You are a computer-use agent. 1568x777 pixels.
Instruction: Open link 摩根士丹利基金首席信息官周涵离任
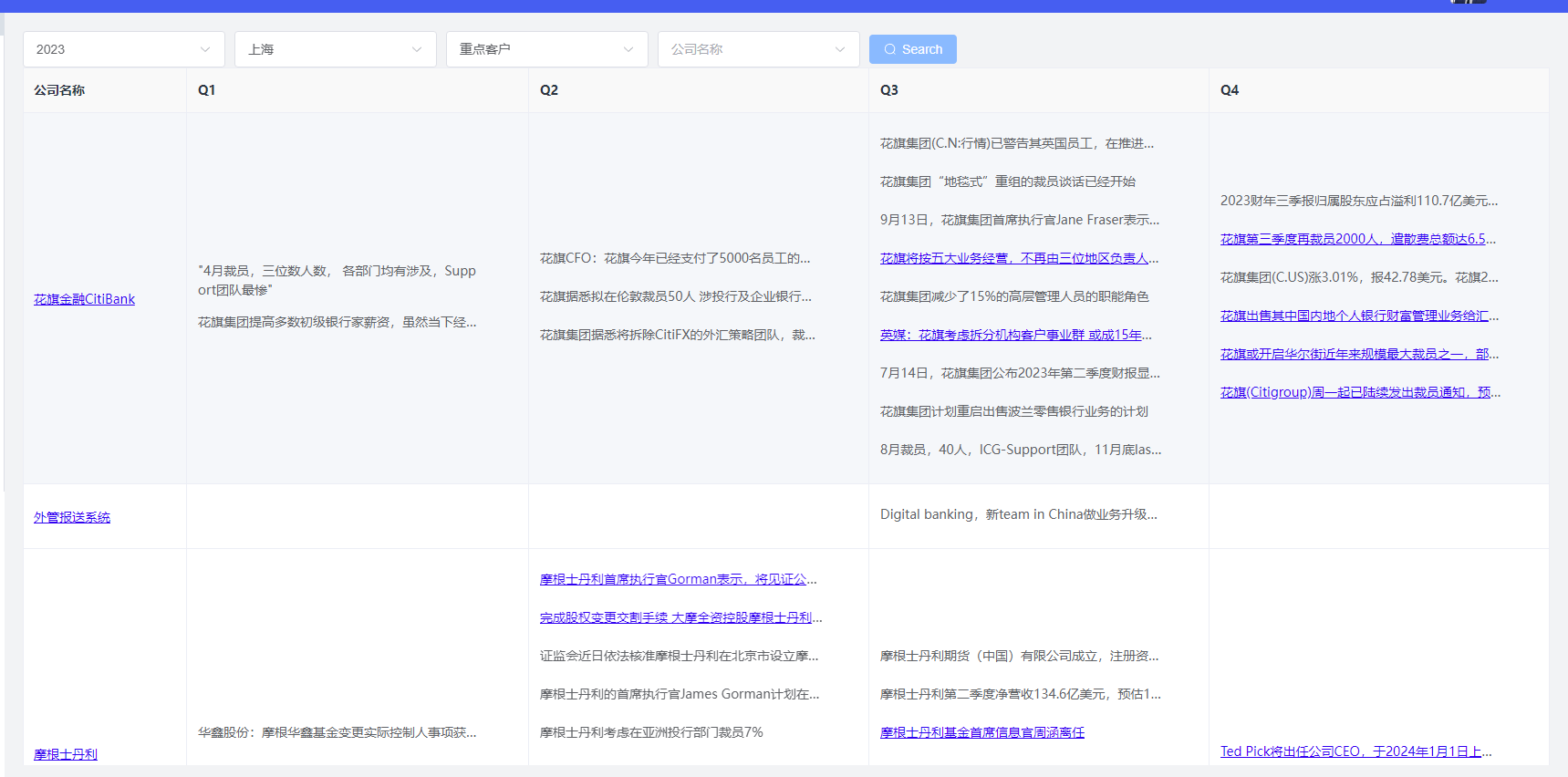[x=982, y=732]
